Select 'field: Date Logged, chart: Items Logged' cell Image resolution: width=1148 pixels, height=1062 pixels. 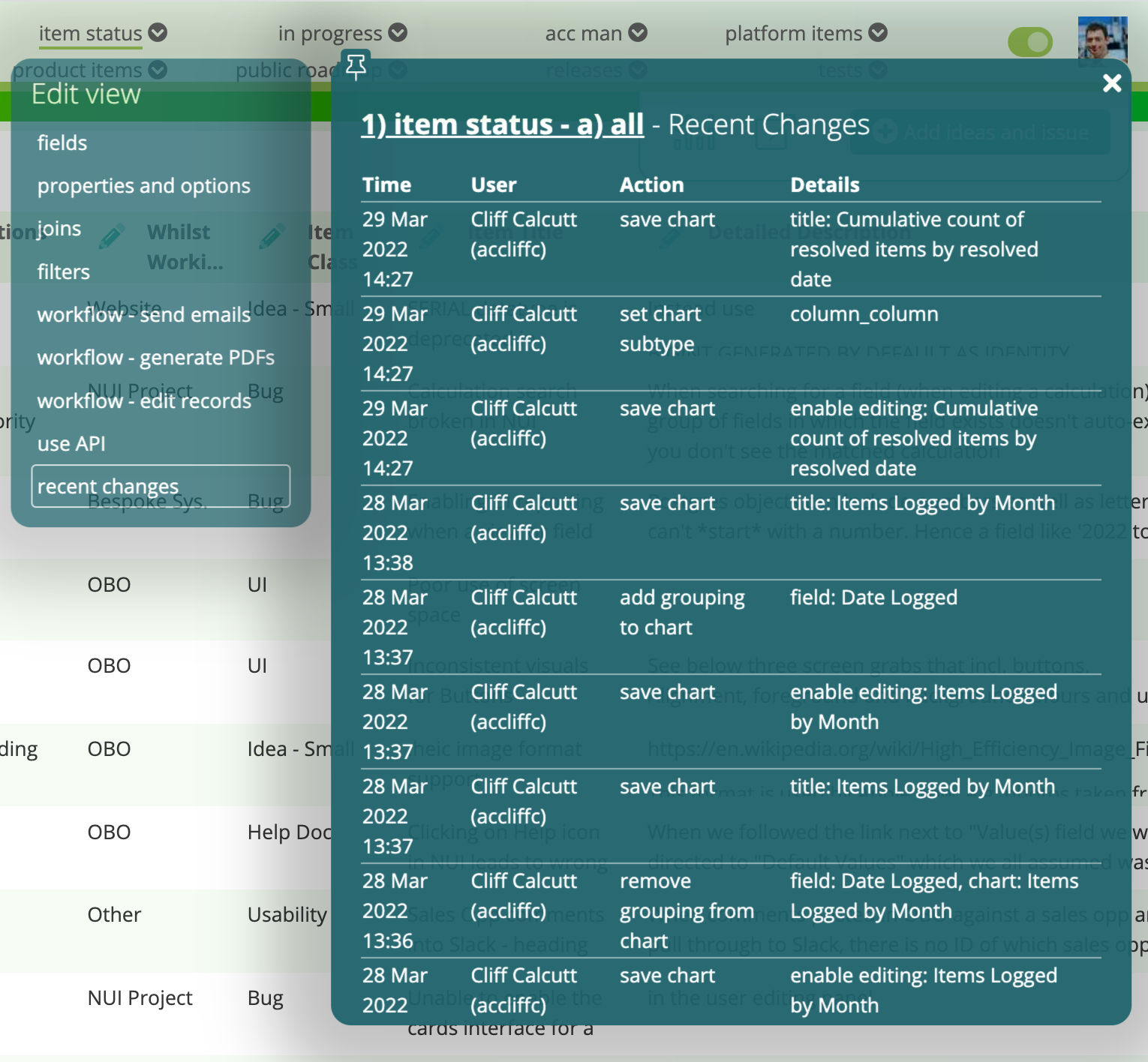coord(935,896)
